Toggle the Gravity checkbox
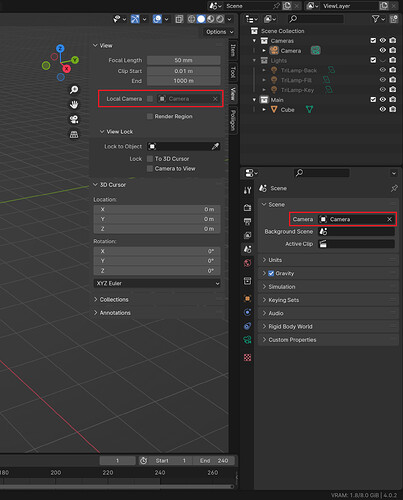This screenshot has height=500, width=403. [x=271, y=273]
